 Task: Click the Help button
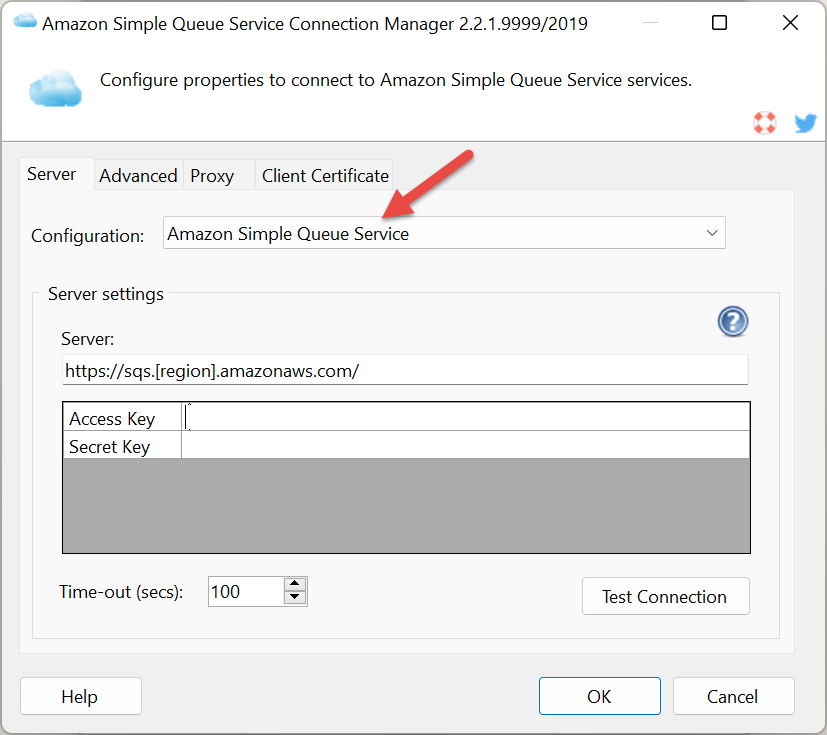pos(81,696)
